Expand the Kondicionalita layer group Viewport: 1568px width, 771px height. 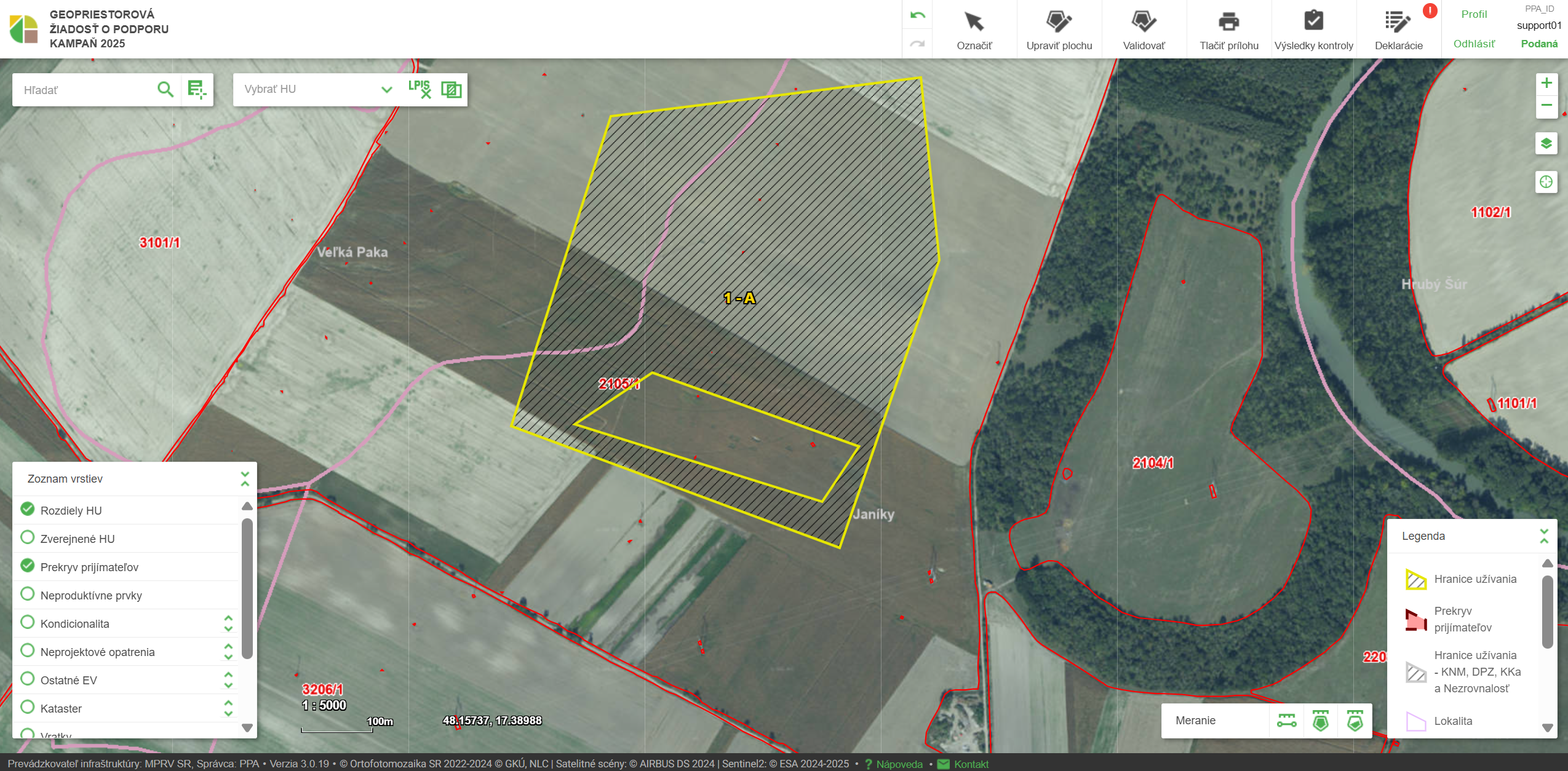click(x=228, y=623)
